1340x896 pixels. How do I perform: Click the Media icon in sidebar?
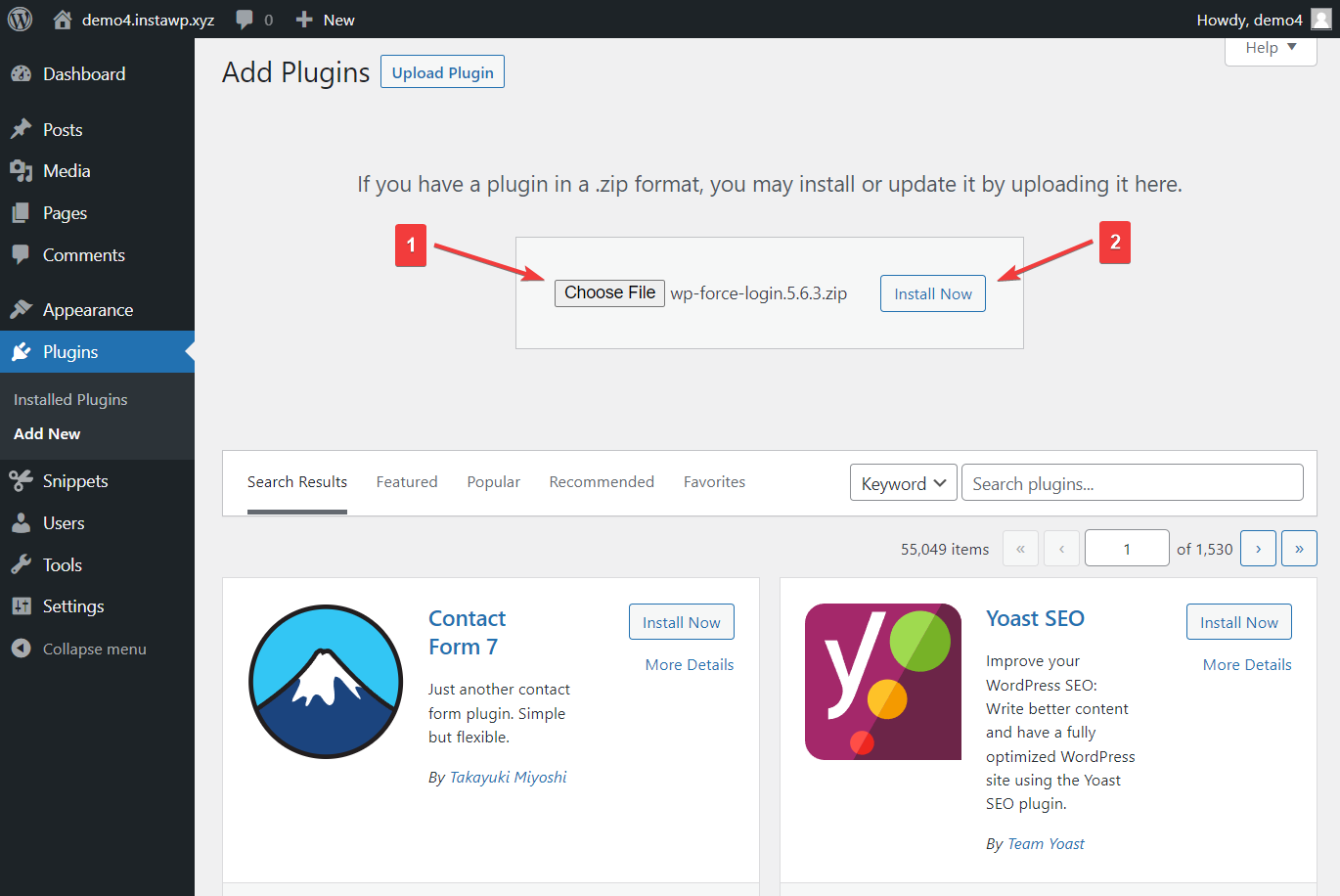pos(22,171)
